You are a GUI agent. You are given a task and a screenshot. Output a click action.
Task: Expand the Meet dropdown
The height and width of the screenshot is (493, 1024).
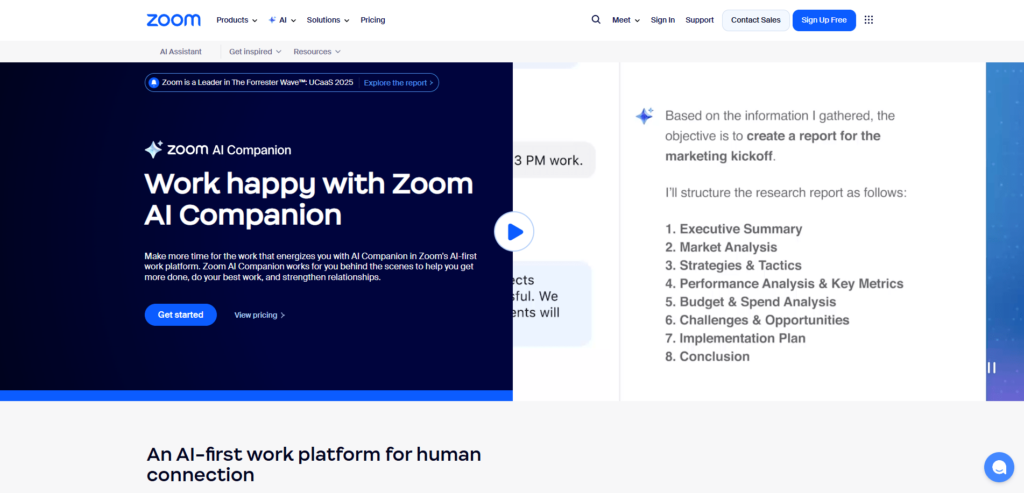(626, 20)
